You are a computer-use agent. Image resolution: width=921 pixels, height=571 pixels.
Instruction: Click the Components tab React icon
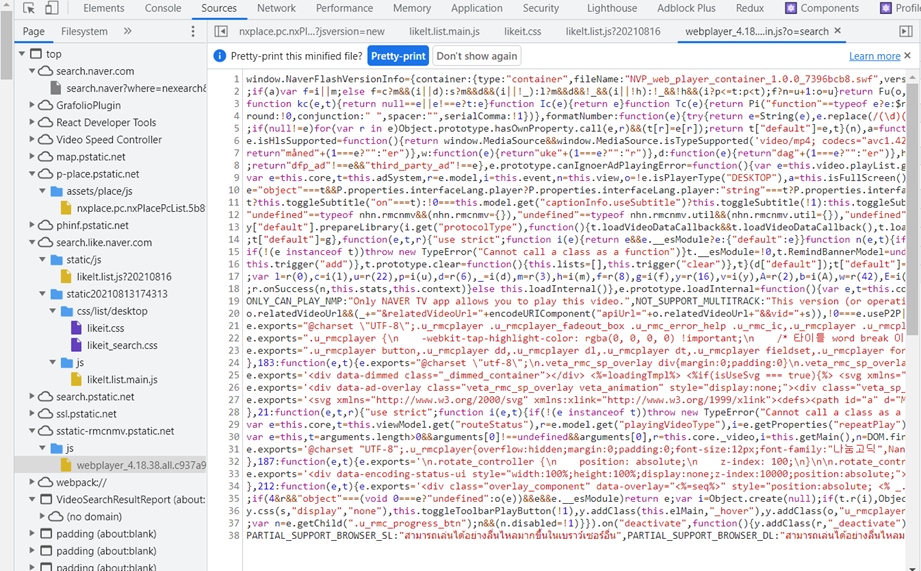tap(791, 8)
